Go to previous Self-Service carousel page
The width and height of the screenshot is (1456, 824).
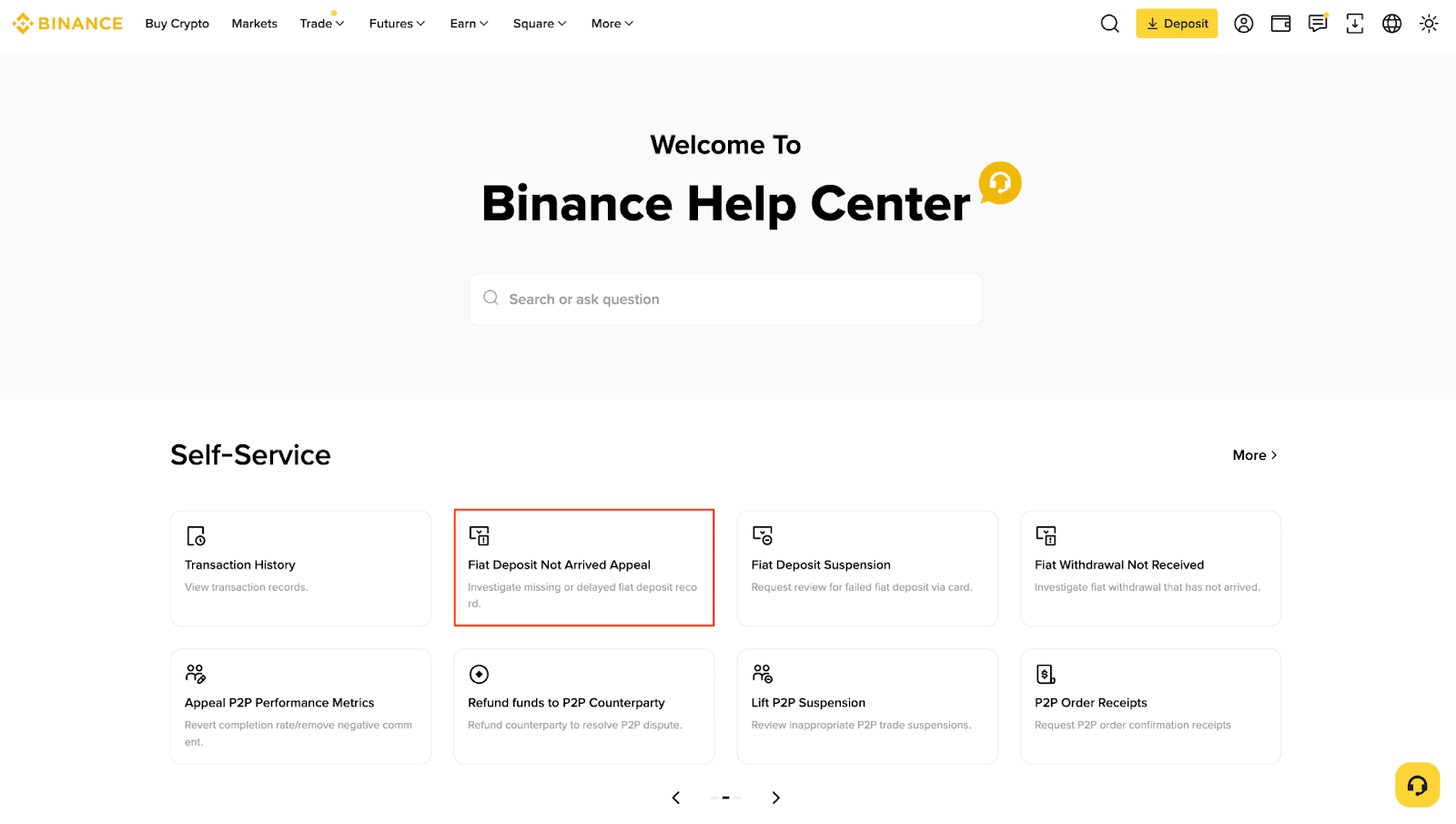point(676,798)
